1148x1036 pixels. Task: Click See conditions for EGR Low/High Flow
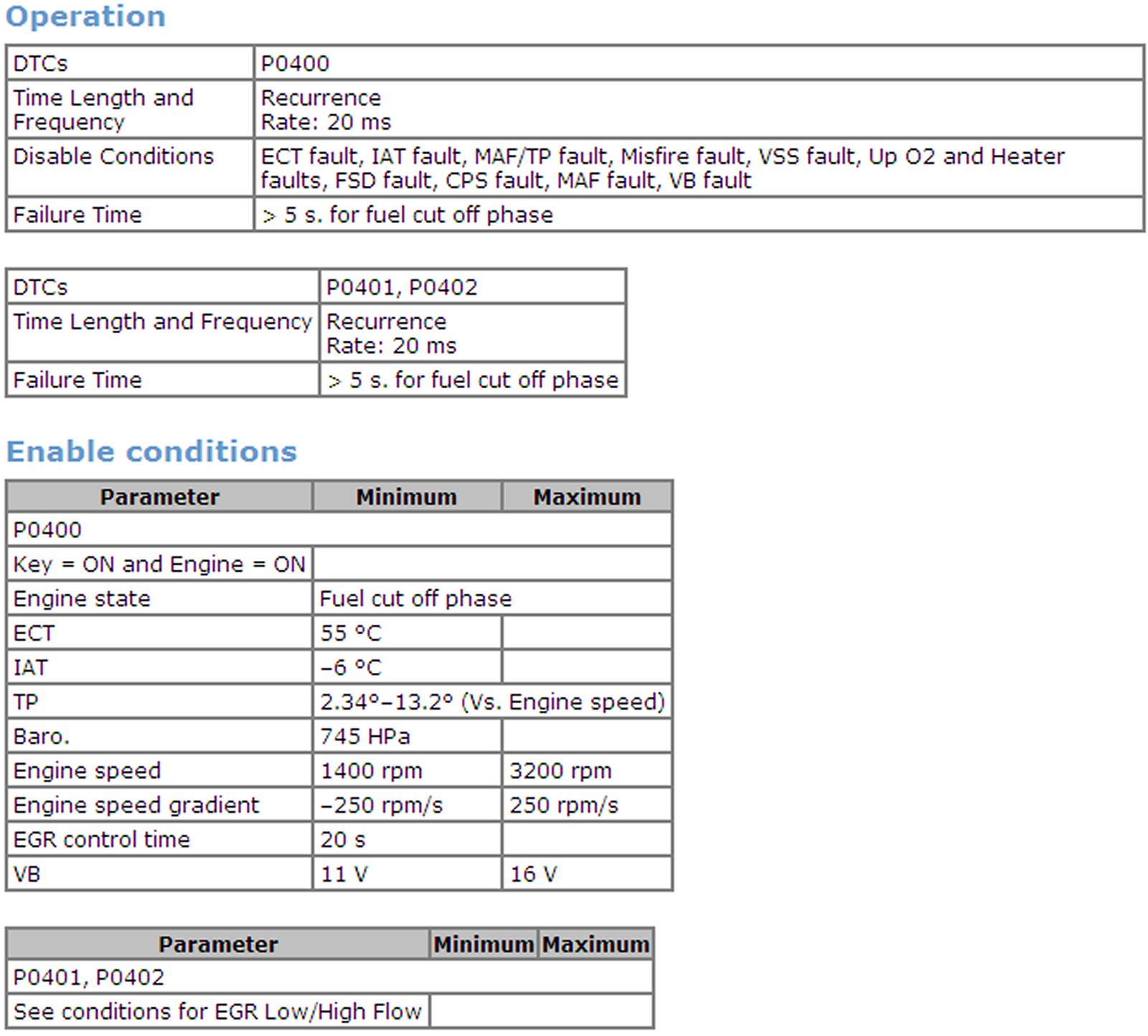(x=217, y=1012)
